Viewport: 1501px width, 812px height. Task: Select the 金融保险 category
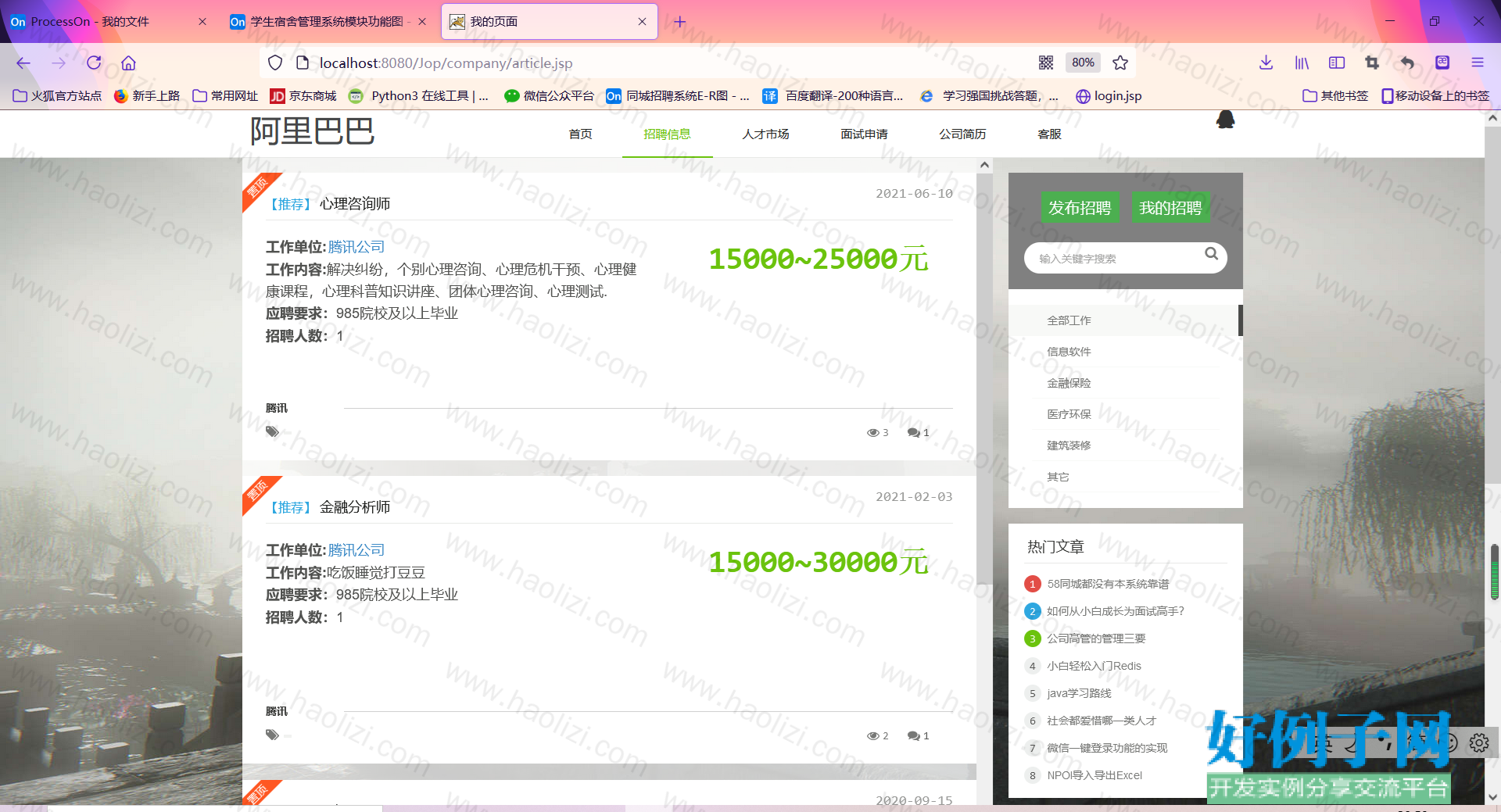[x=1069, y=383]
